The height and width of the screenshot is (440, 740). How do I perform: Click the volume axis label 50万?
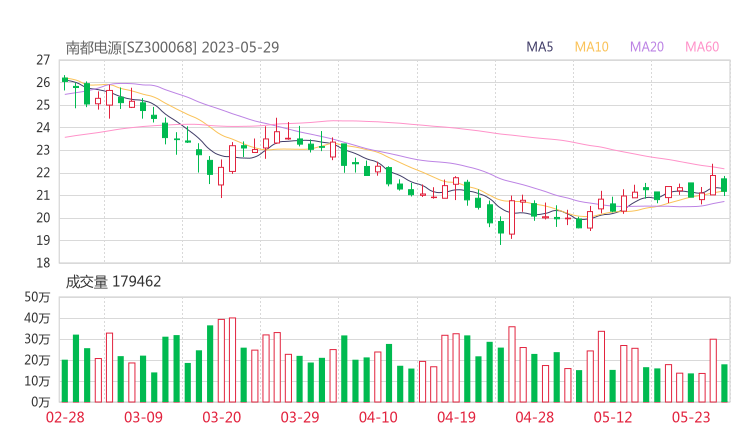coord(37,297)
